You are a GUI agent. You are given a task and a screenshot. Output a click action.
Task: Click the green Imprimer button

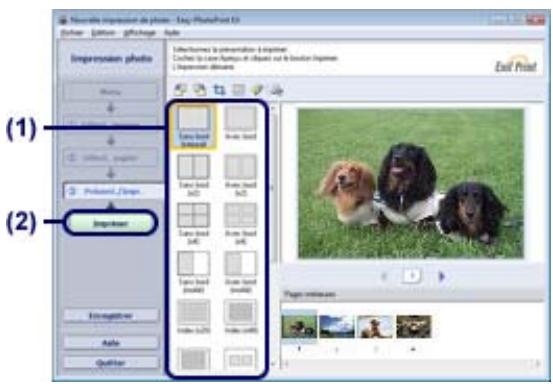pos(110,223)
